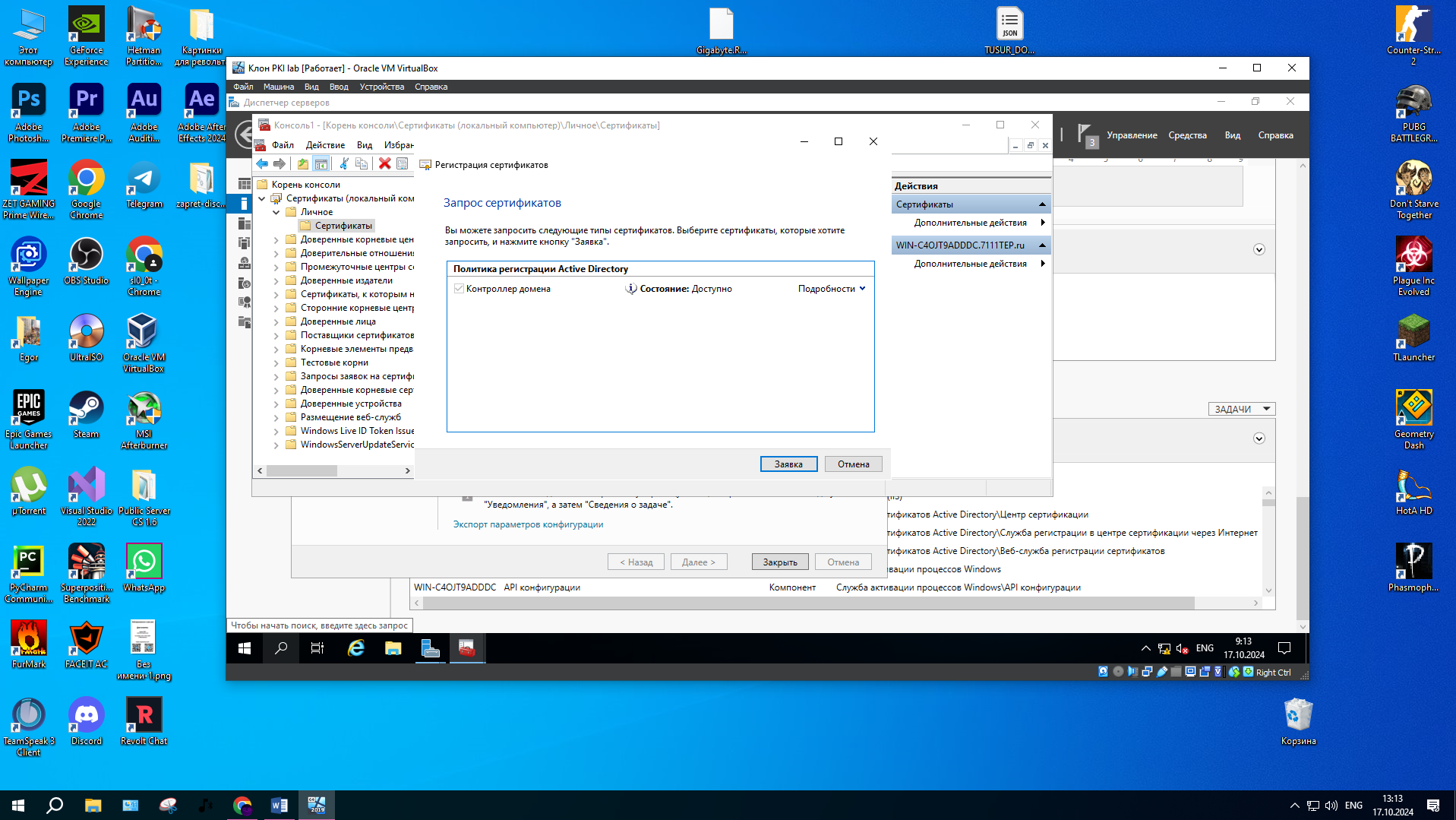
Task: Collapse the Личное tree node
Action: click(x=276, y=212)
